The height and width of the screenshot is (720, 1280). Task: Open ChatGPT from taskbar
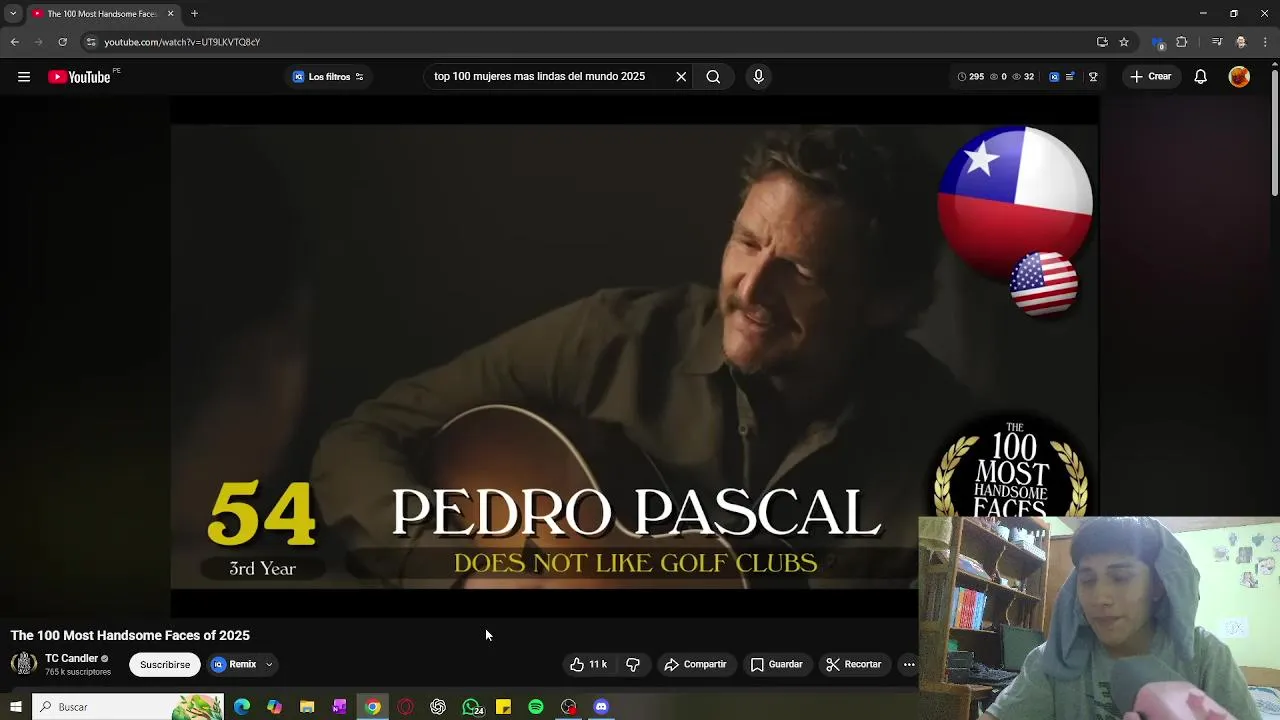pos(438,707)
